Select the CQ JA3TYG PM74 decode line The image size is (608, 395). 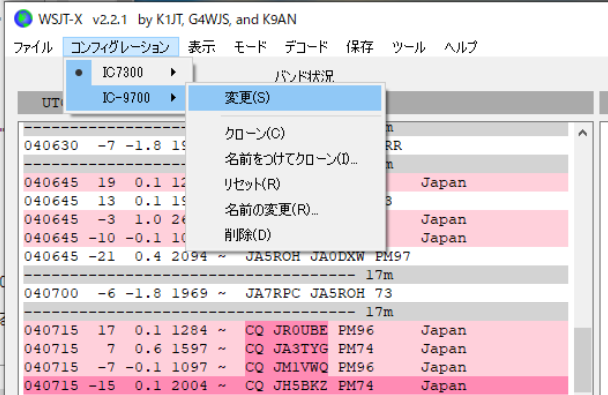295,348
